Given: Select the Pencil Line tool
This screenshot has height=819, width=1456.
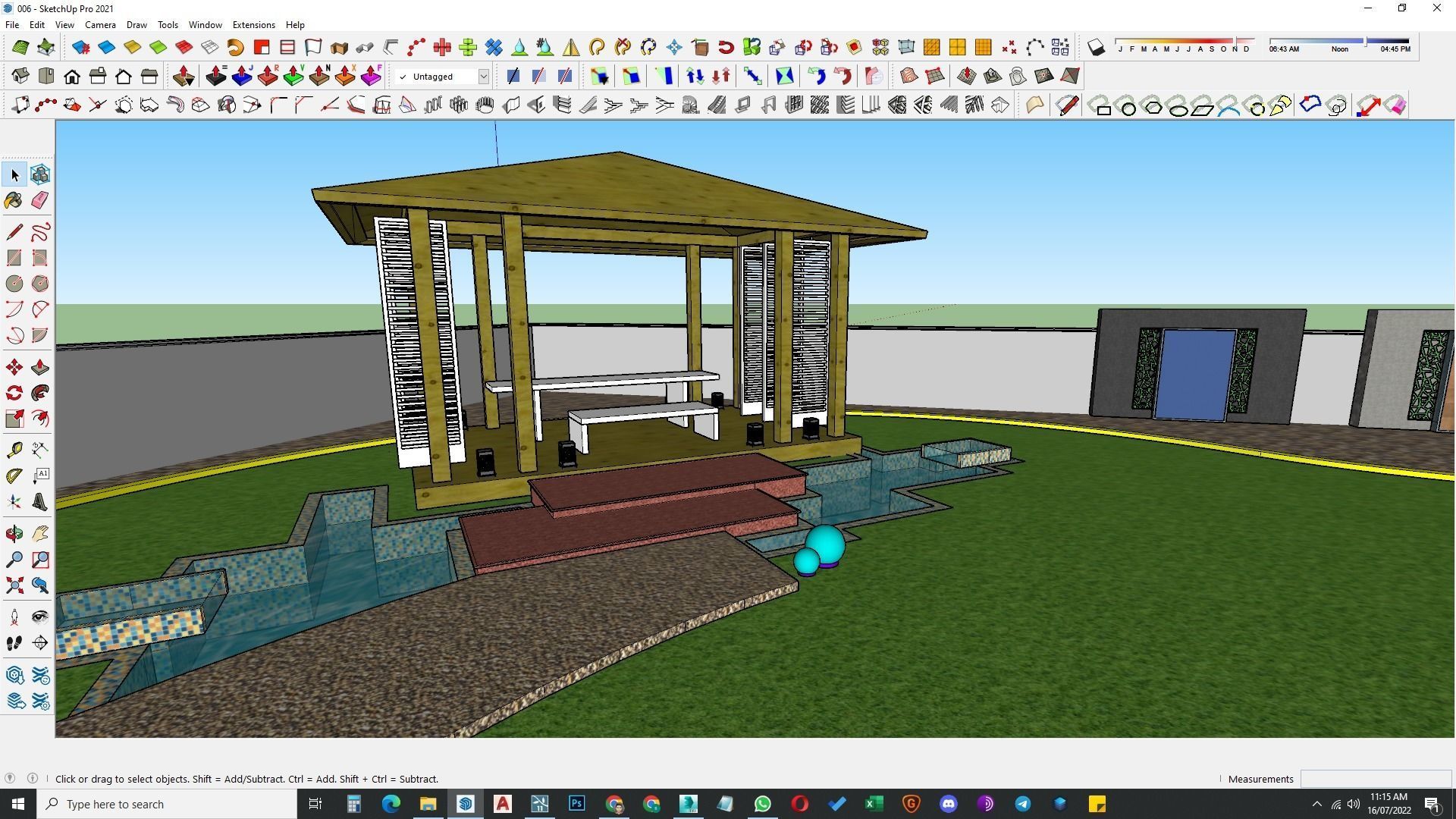Looking at the screenshot, I should [x=14, y=232].
